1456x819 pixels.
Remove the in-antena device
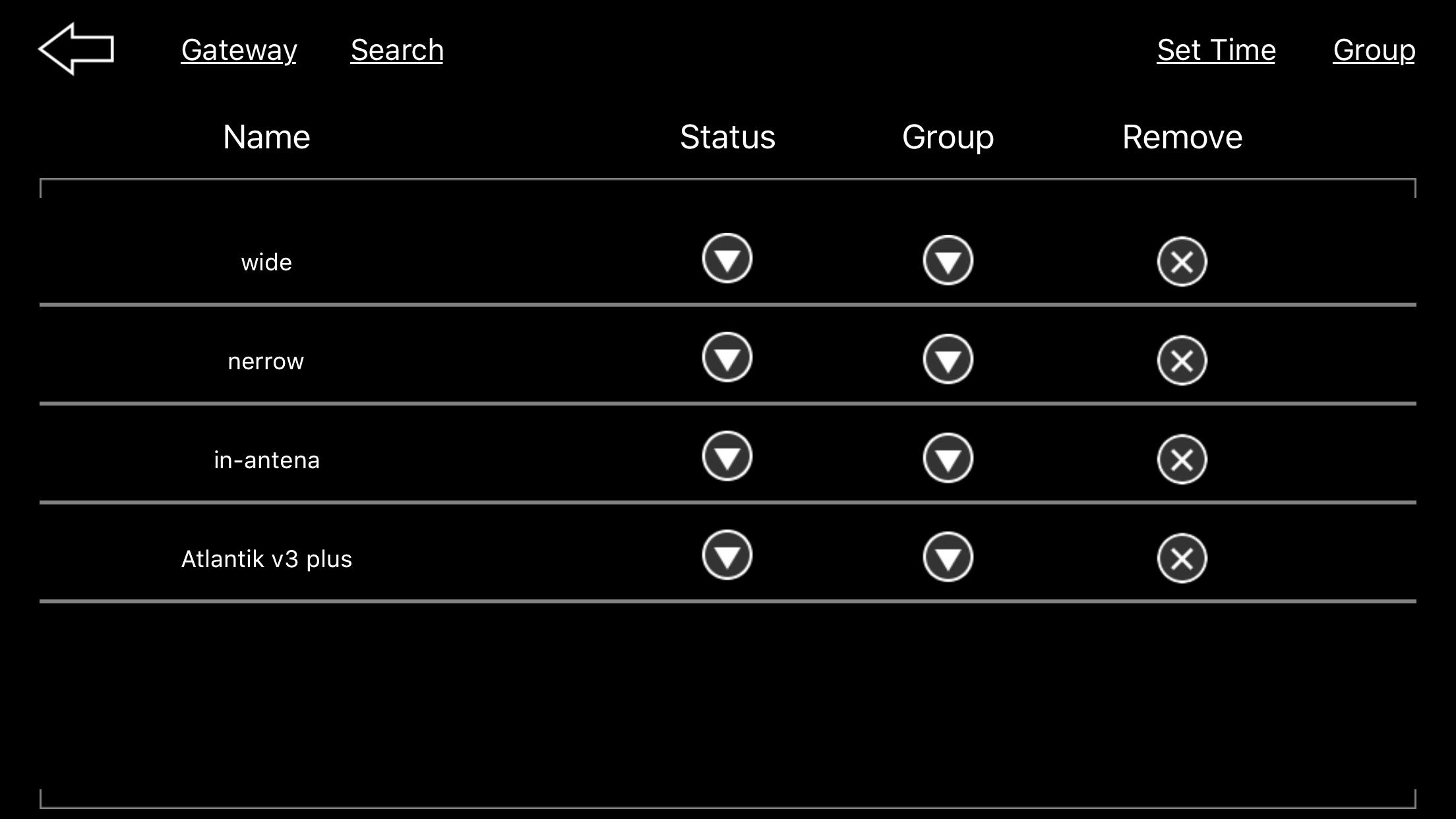[1182, 460]
